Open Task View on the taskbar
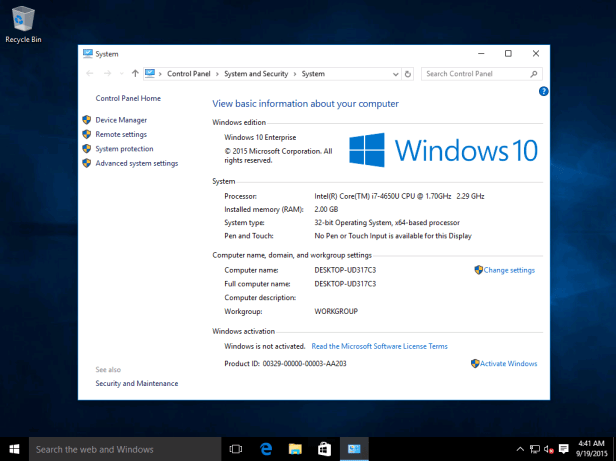 [237, 449]
